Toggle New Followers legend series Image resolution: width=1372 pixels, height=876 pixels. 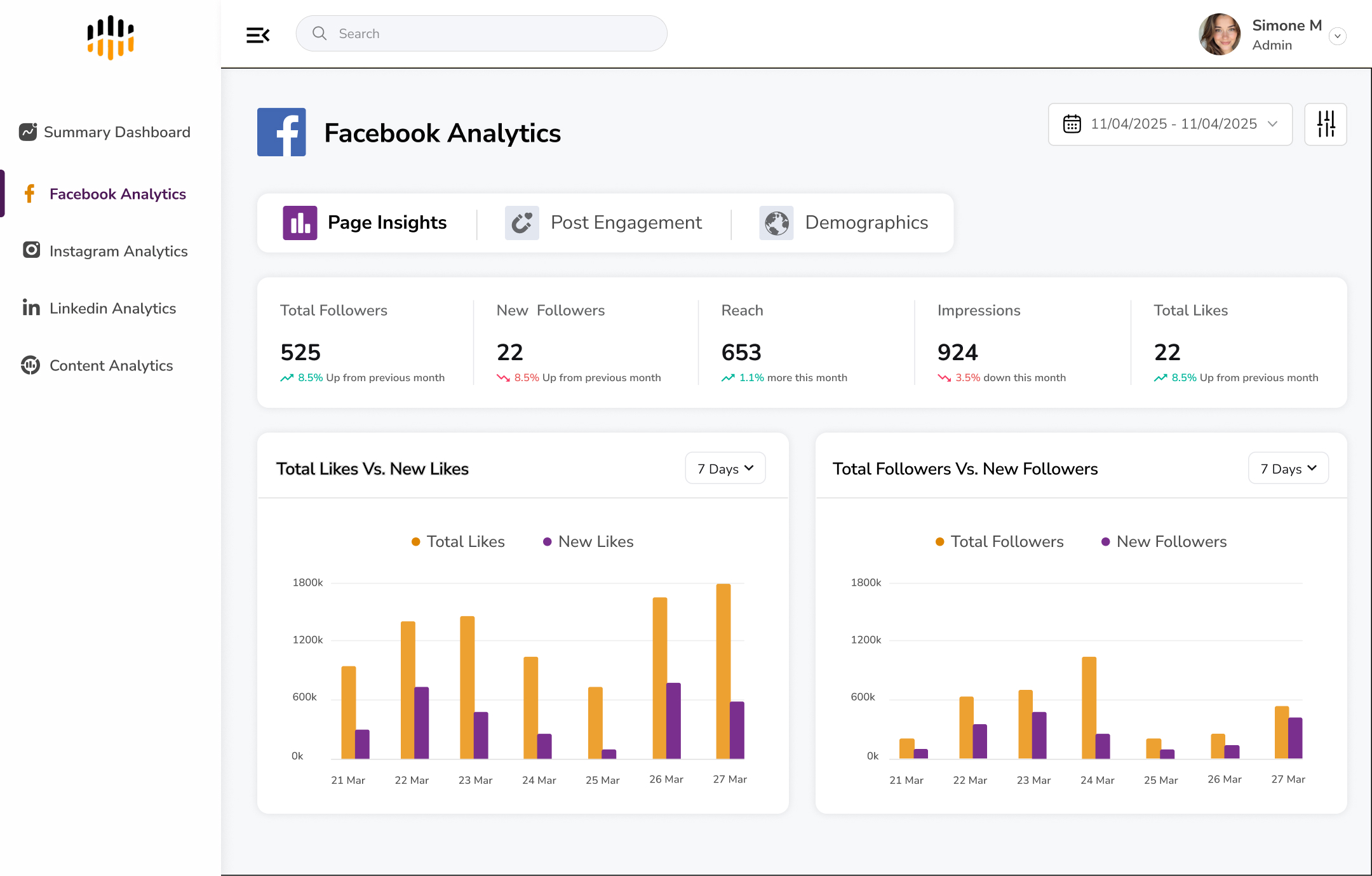(1164, 541)
